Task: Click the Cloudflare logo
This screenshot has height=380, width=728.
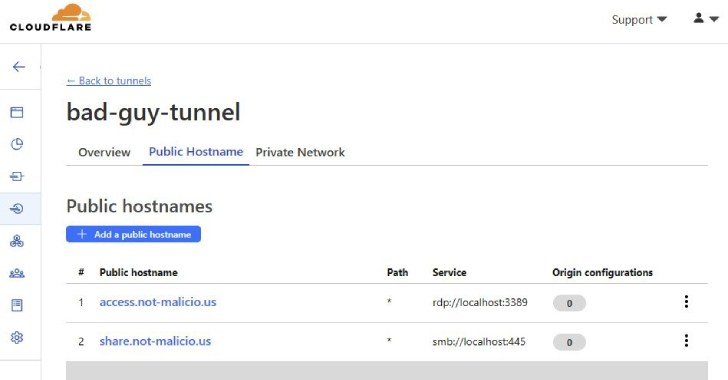Action: click(x=51, y=18)
